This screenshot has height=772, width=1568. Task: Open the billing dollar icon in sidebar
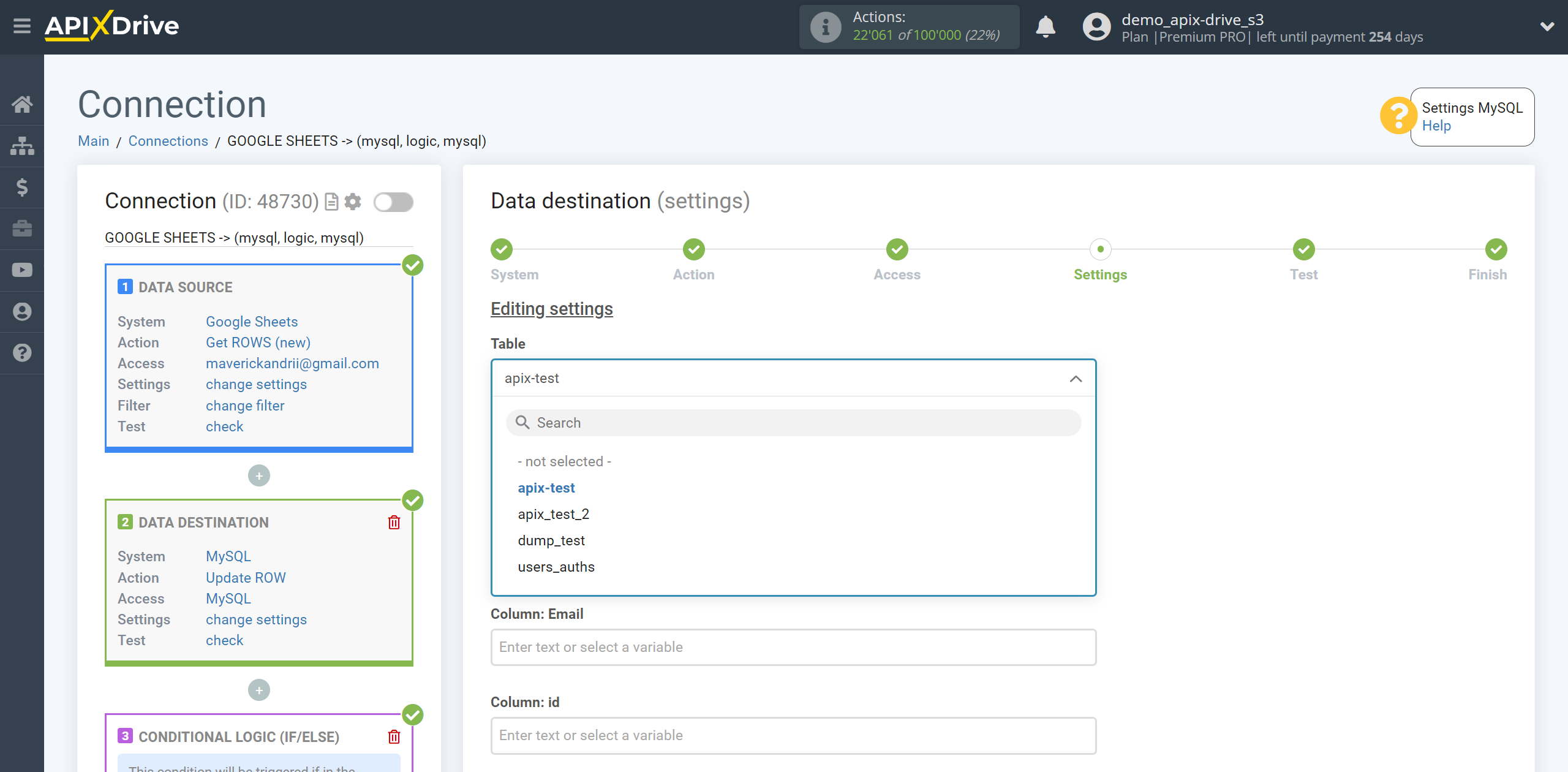click(x=22, y=187)
